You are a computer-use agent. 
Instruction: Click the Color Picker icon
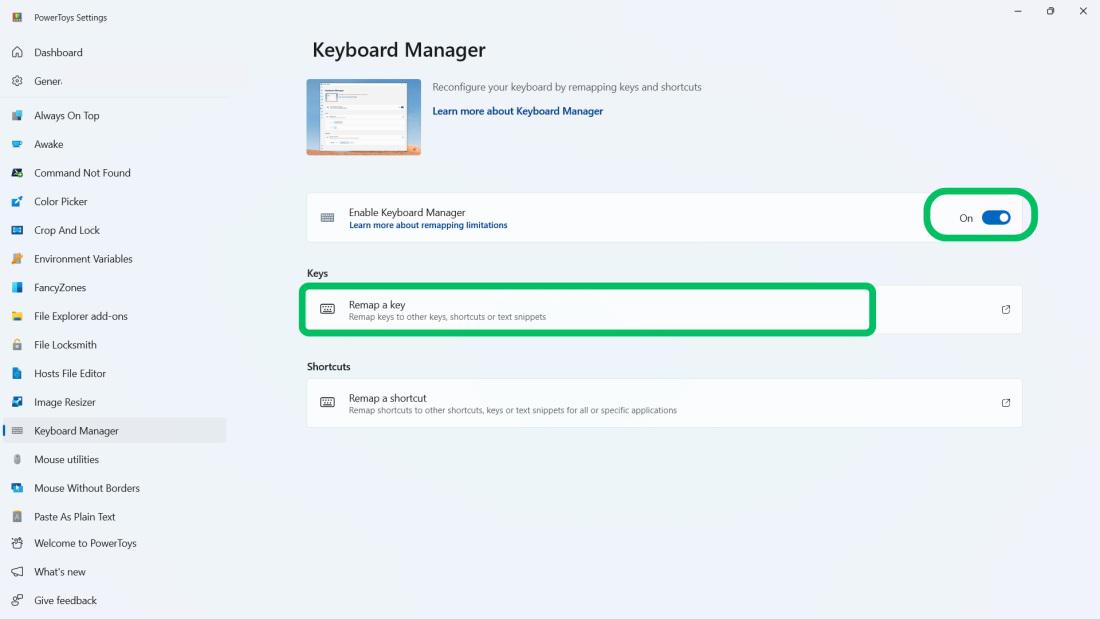coord(18,202)
